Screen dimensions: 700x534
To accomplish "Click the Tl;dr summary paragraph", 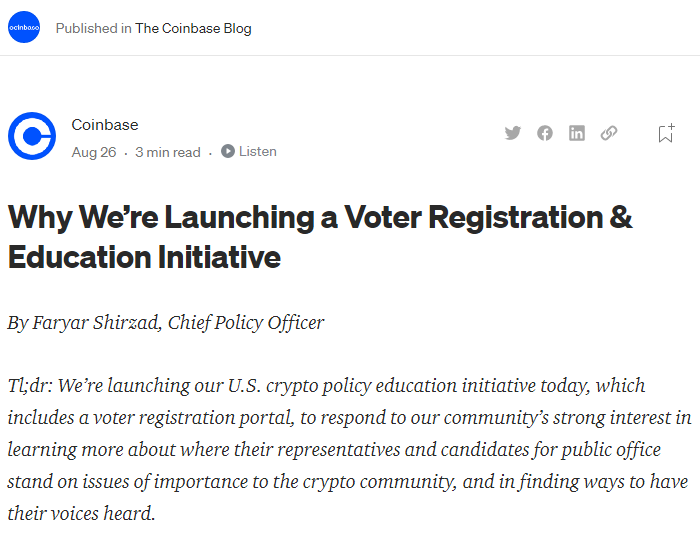I will (x=350, y=449).
